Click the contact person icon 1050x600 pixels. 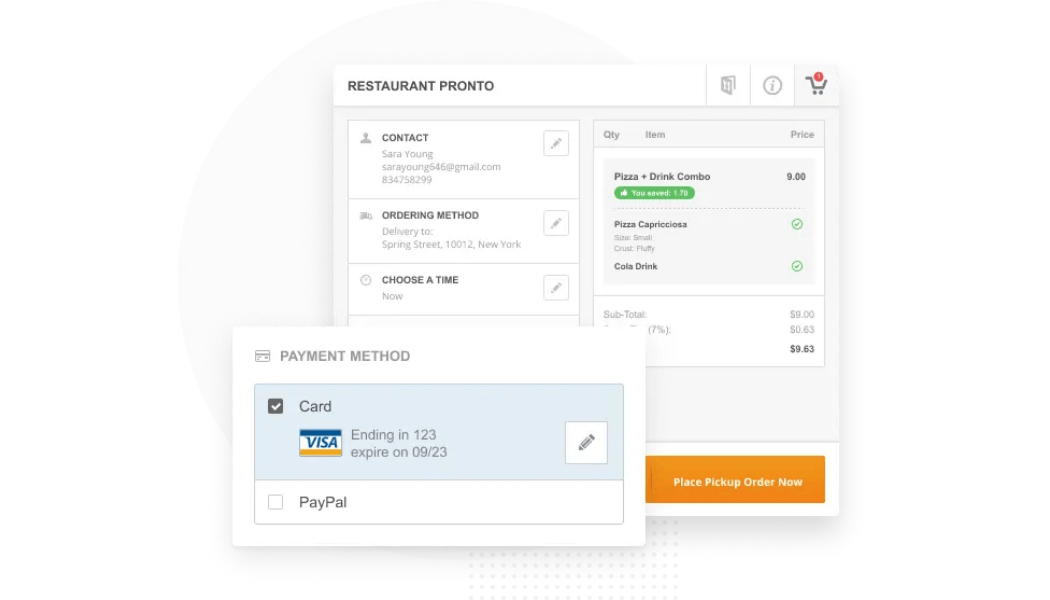pyautogui.click(x=366, y=138)
